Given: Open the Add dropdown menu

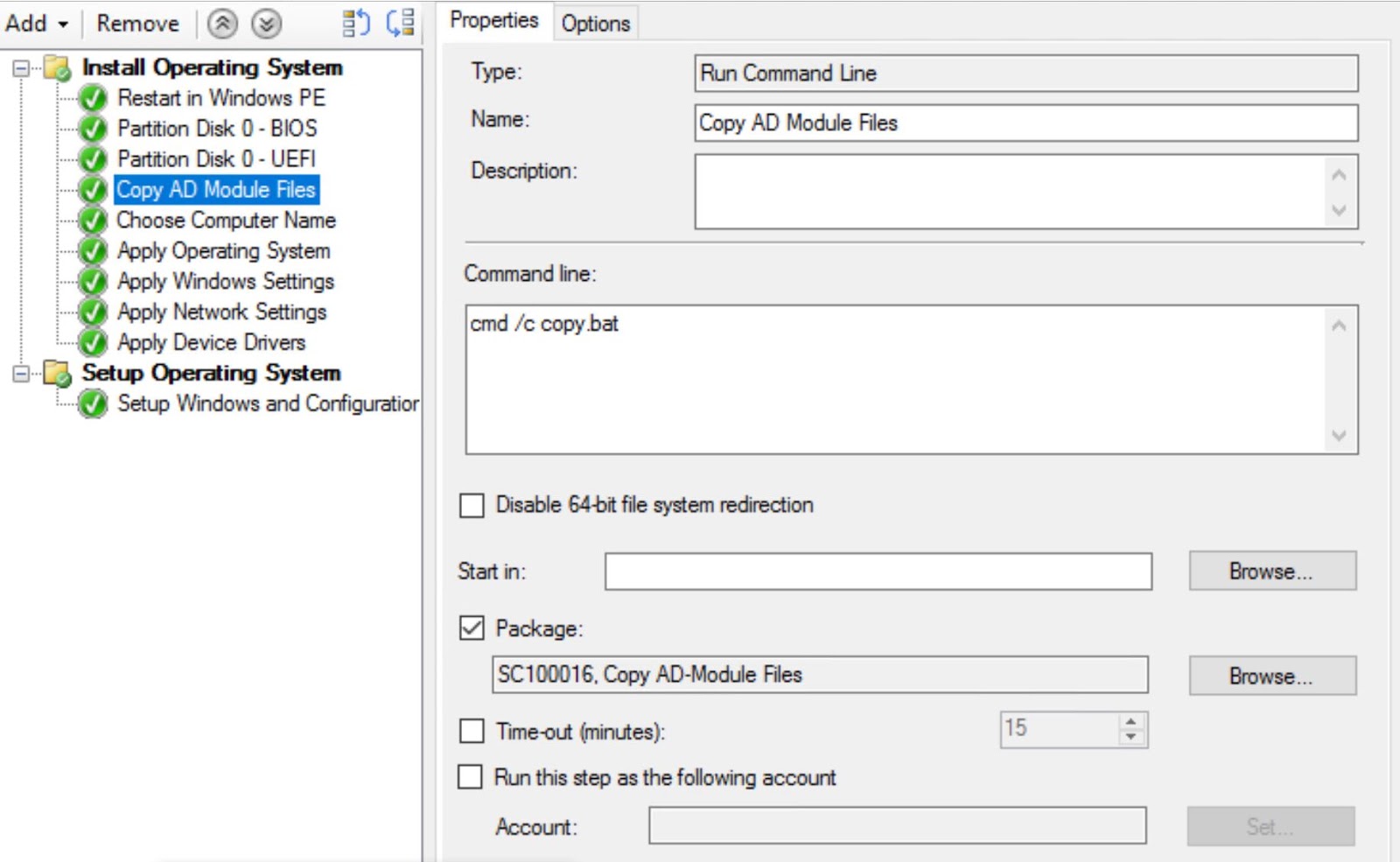Looking at the screenshot, I should [x=35, y=24].
